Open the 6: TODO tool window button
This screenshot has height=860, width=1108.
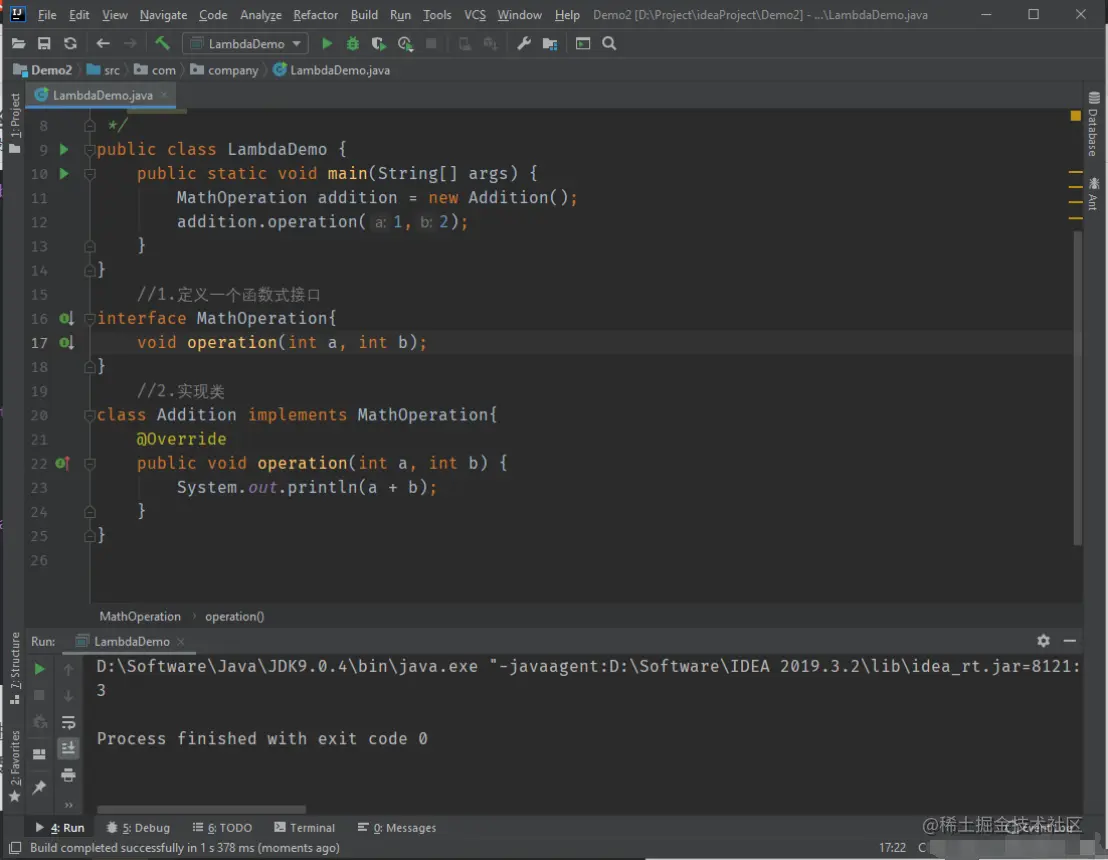[x=222, y=827]
